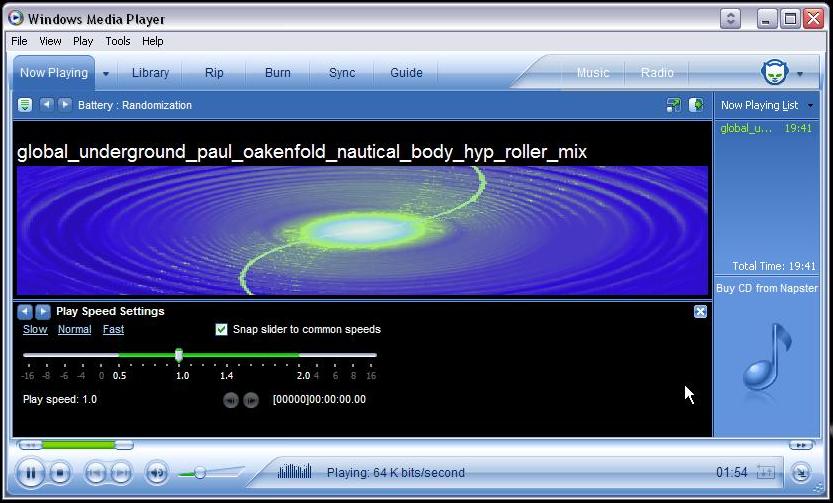The width and height of the screenshot is (833, 503).
Task: Close the Play Speed Settings pane
Action: pos(700,312)
